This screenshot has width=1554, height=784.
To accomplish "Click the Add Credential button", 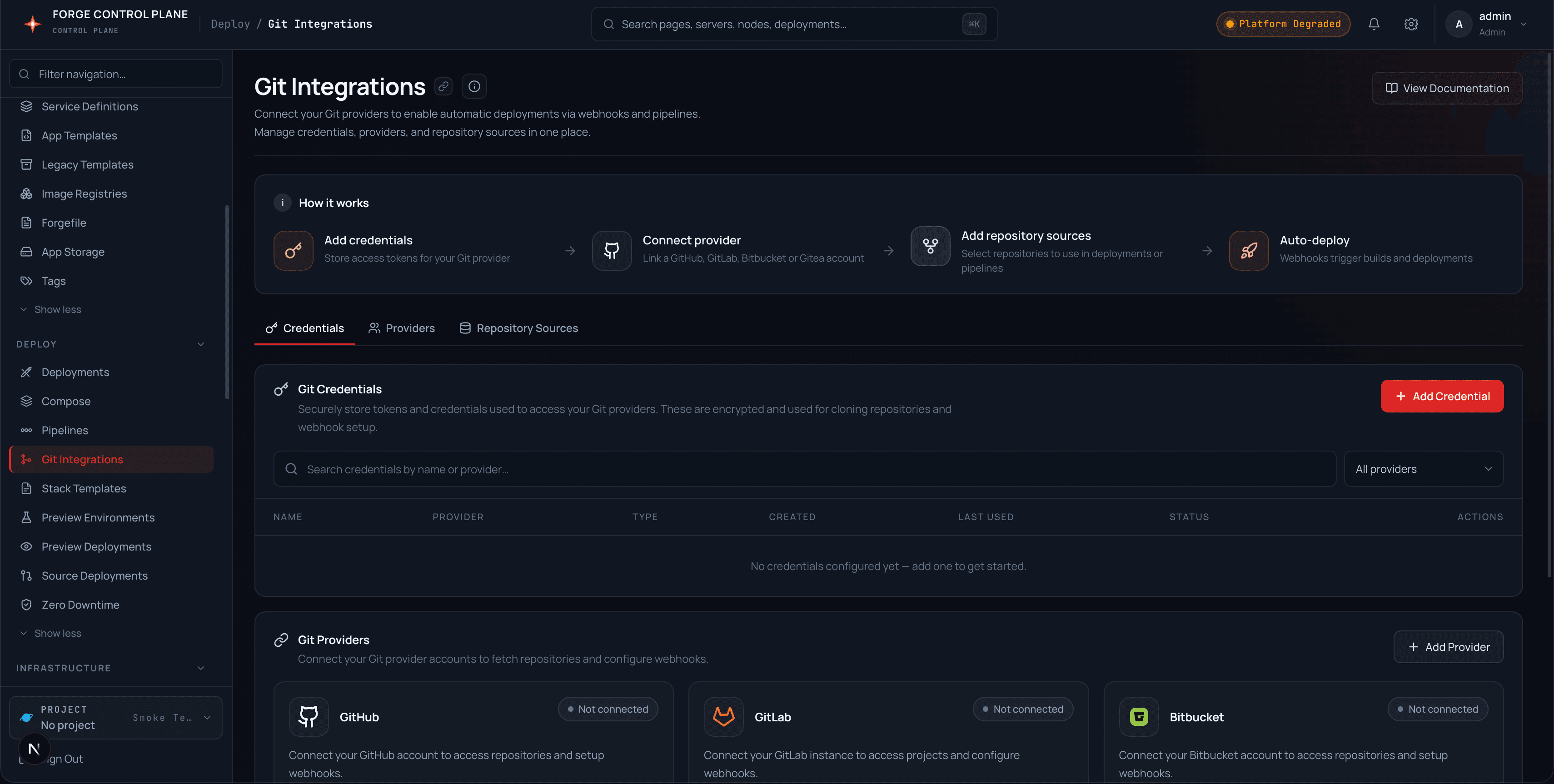I will [1442, 396].
